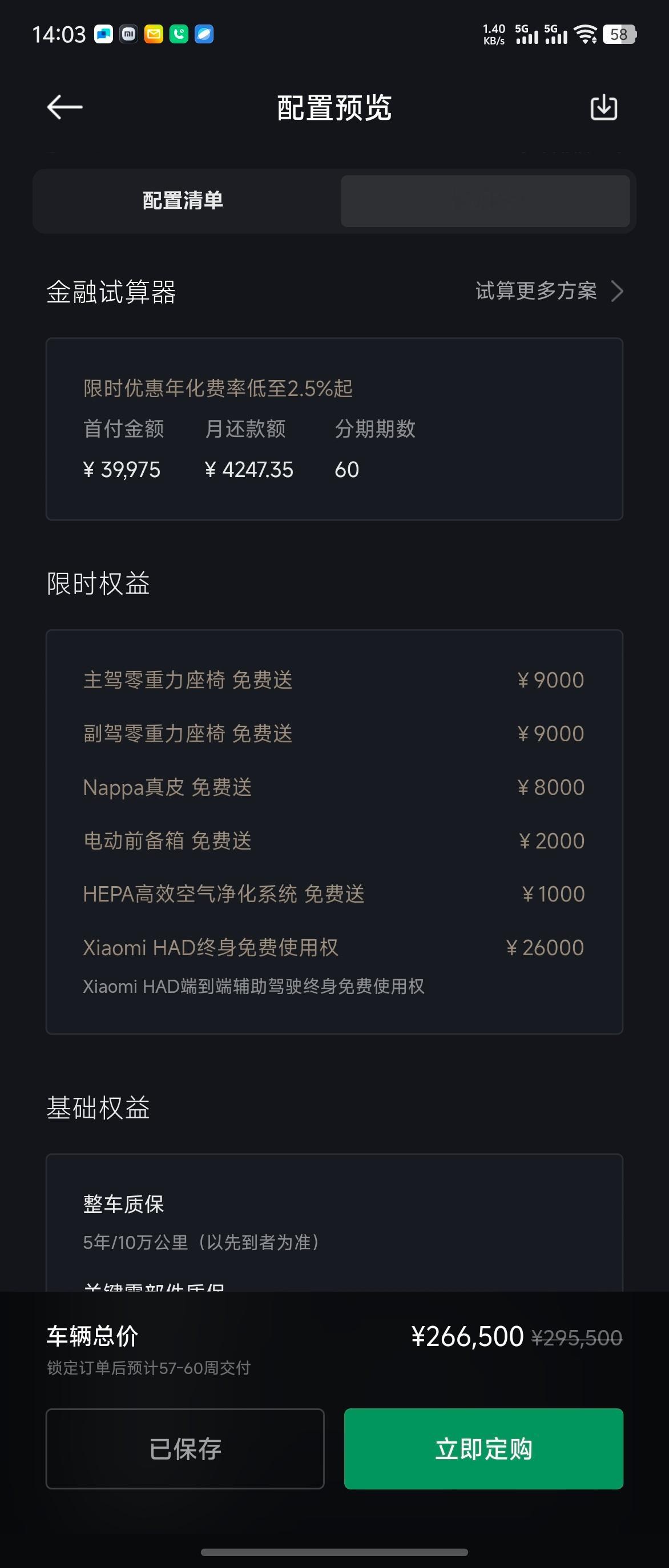Select the Xiaomi HAD终身免费使用权 row
The image size is (669, 1568).
333,948
